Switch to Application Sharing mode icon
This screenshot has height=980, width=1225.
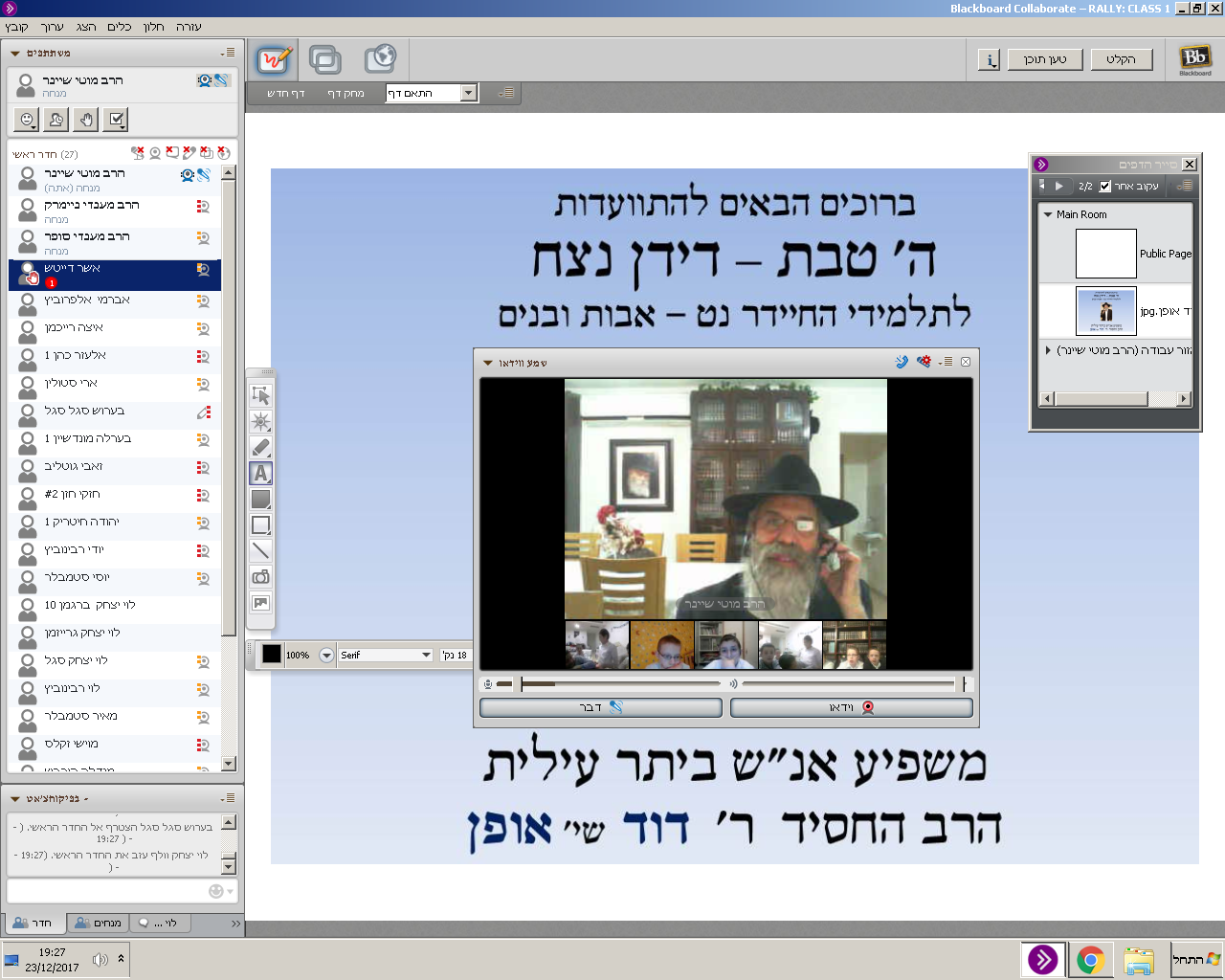point(325,60)
